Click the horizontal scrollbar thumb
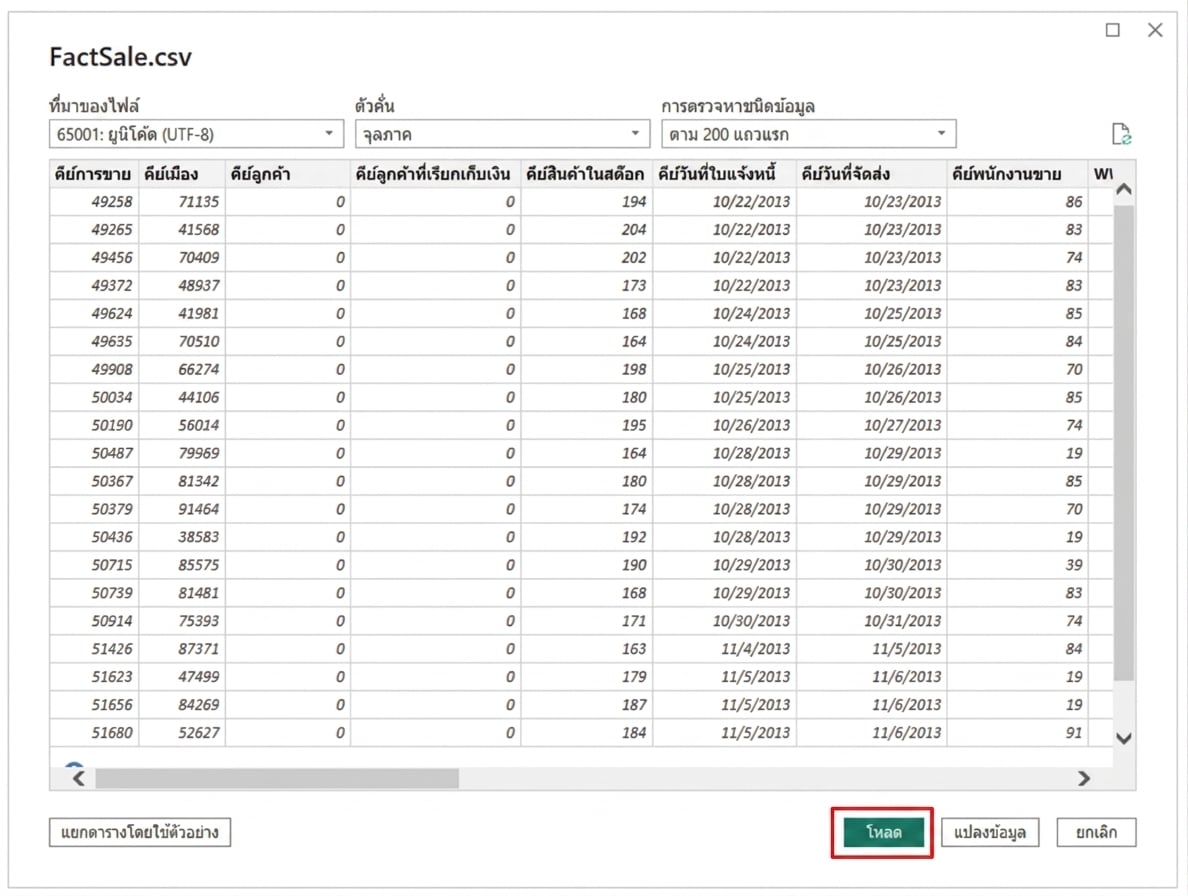The height and width of the screenshot is (896, 1188). point(277,778)
